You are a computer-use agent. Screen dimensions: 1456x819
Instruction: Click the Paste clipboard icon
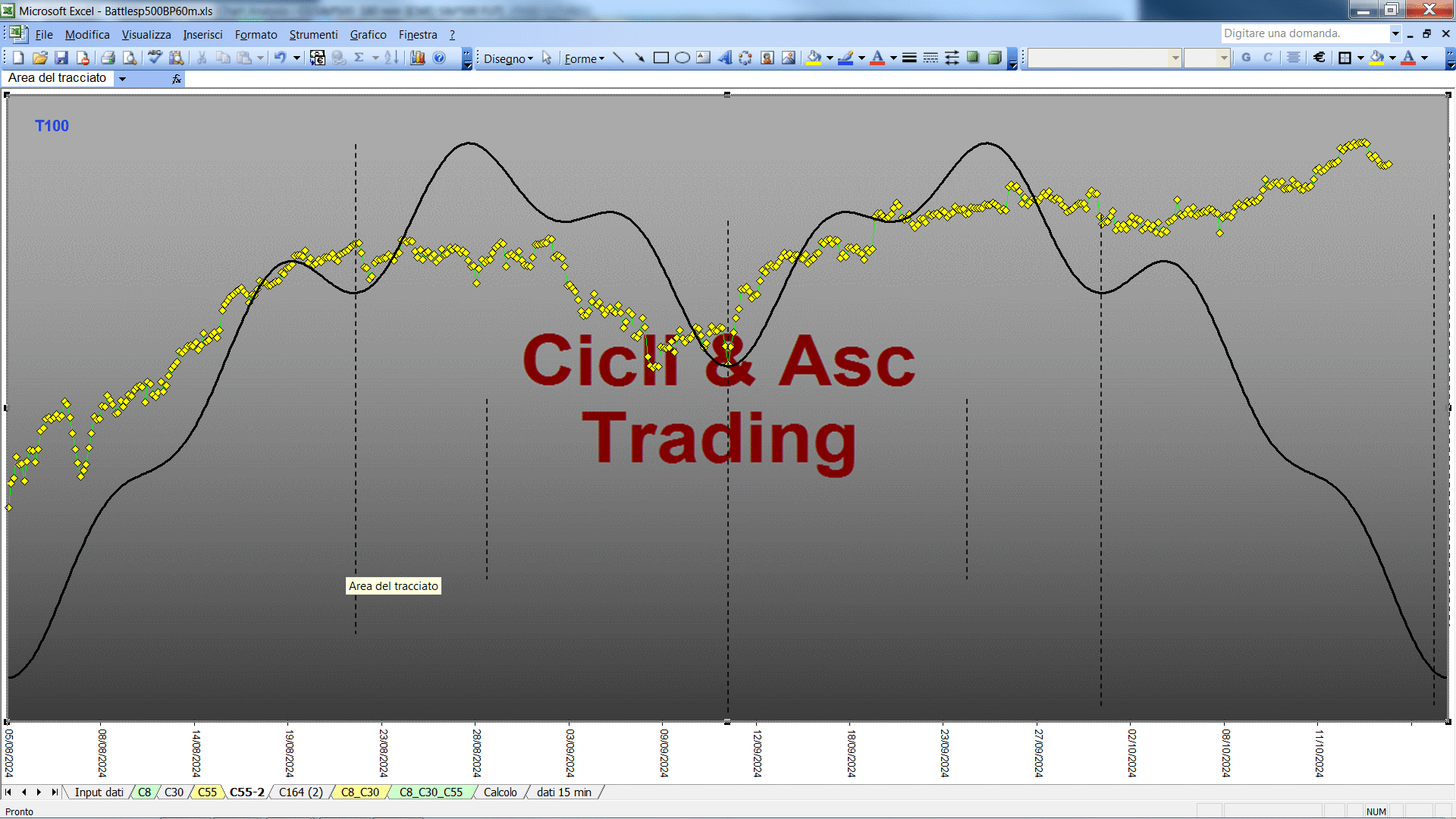(x=244, y=58)
